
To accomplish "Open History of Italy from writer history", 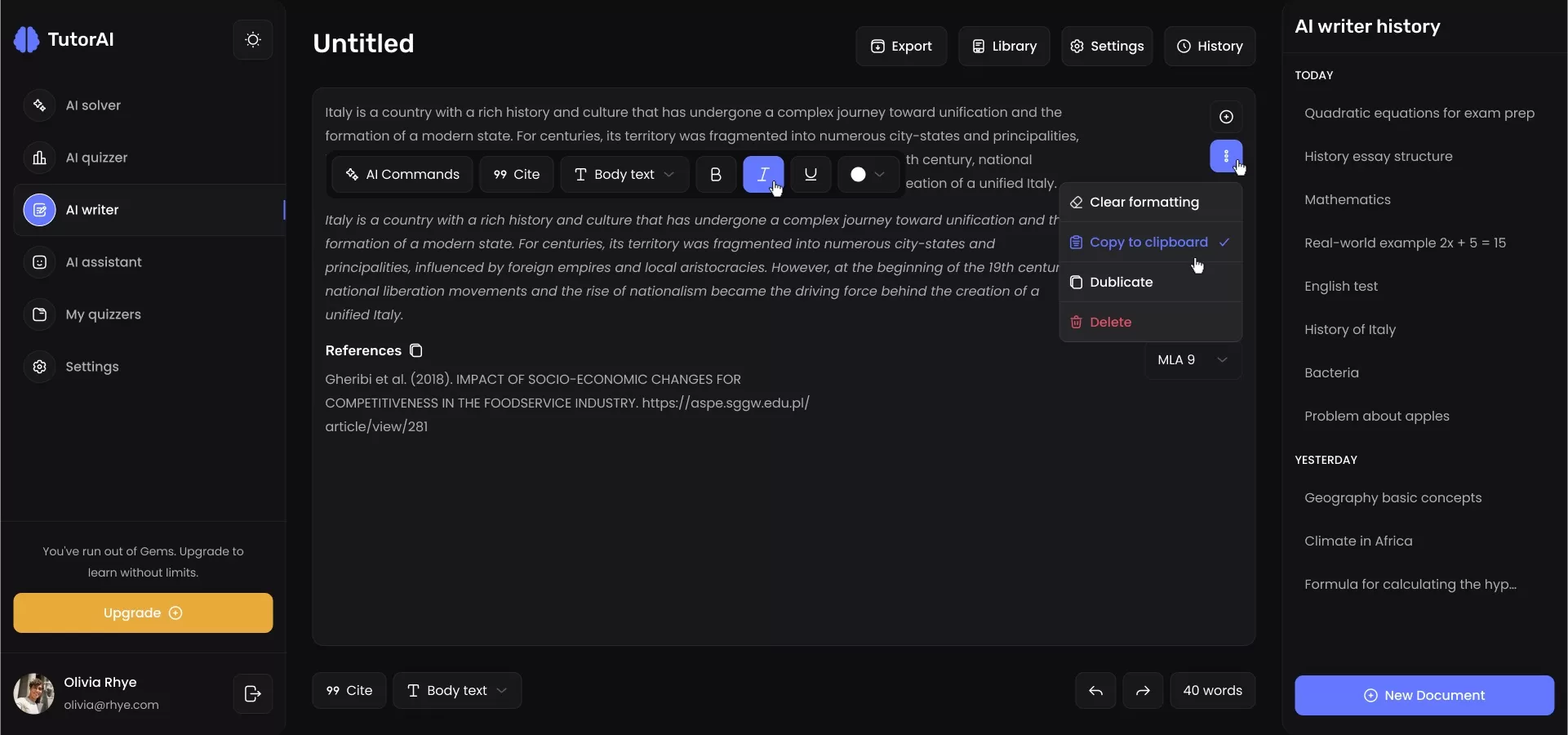I will coord(1350,330).
